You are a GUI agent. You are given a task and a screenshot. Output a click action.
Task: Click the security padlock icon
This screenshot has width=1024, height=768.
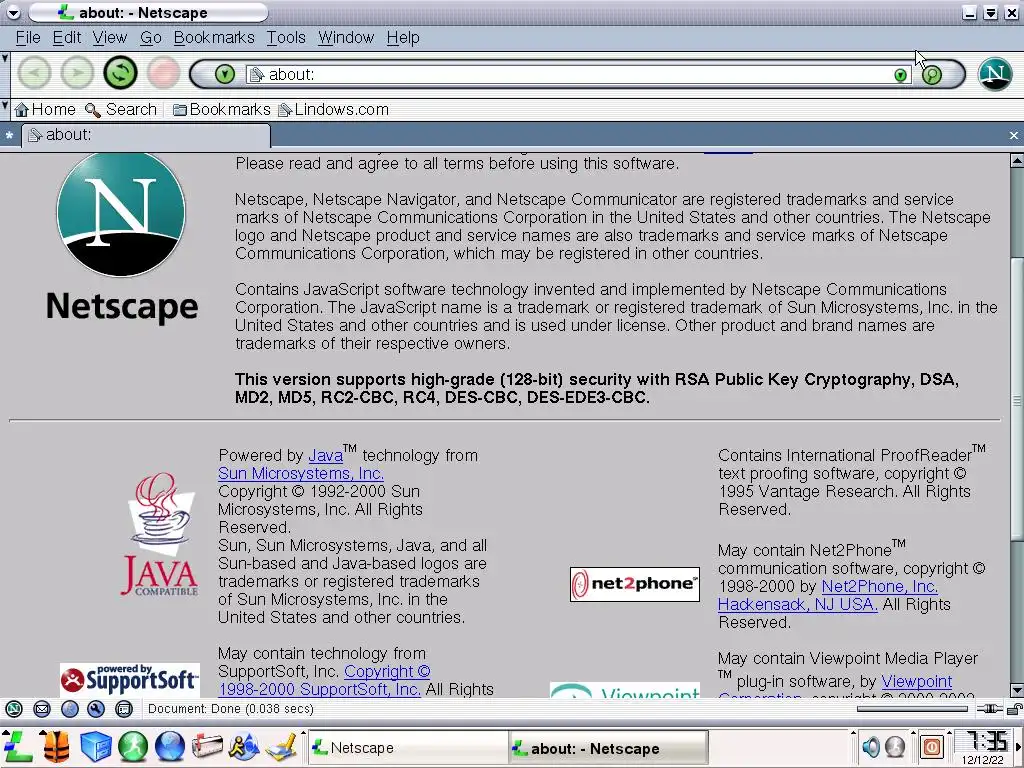[1014, 709]
